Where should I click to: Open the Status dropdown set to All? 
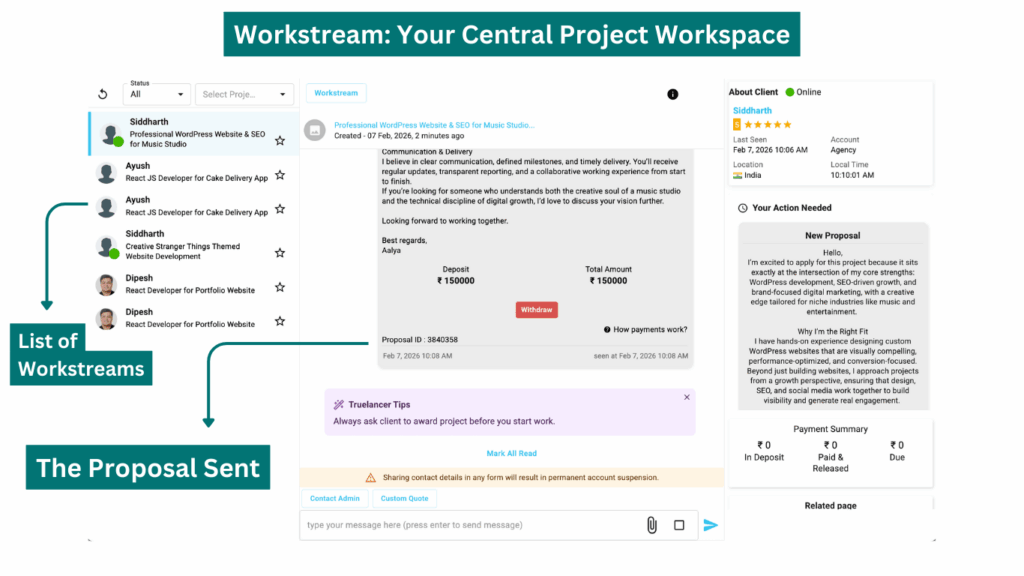(156, 94)
